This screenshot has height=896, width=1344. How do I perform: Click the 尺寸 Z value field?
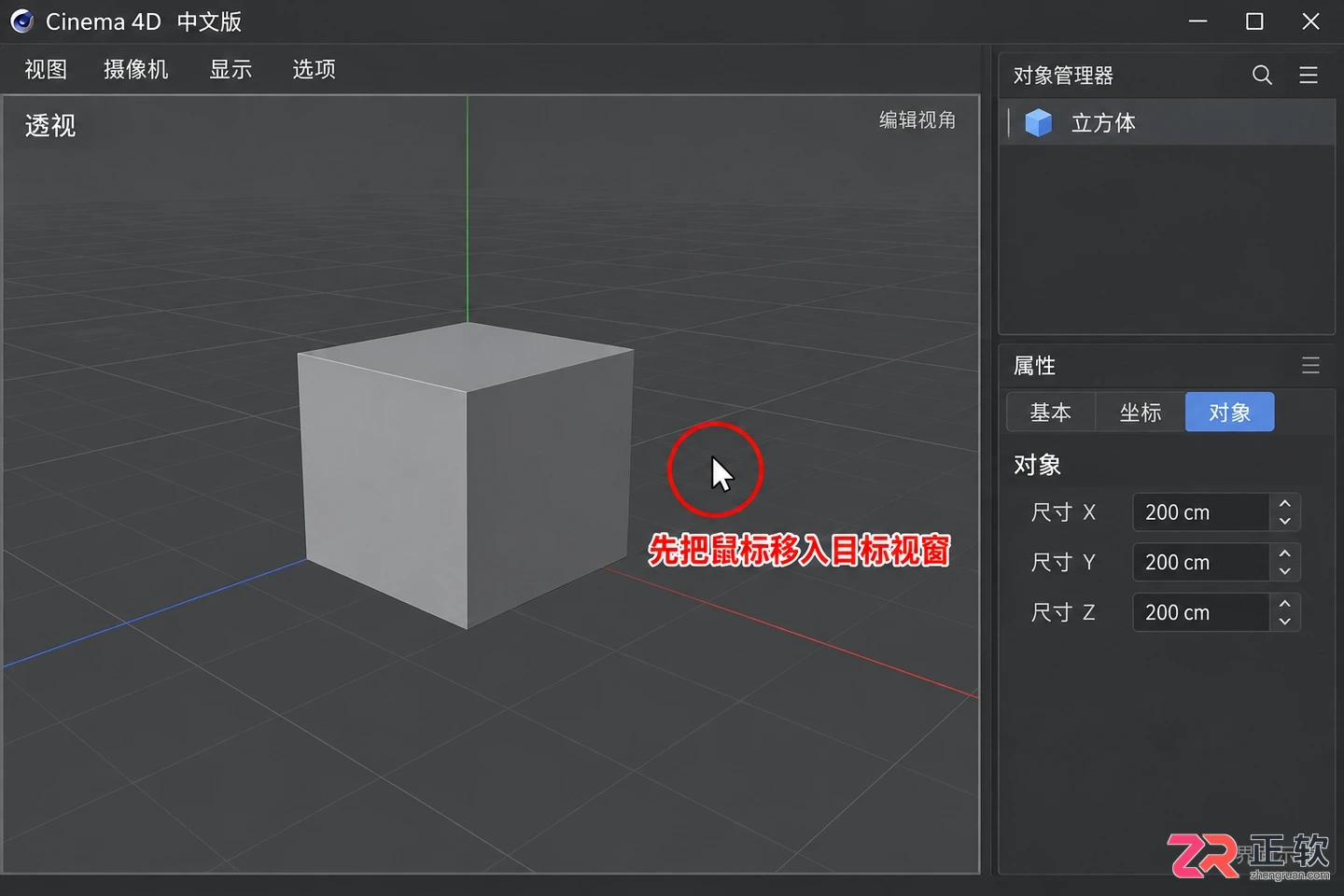1201,613
